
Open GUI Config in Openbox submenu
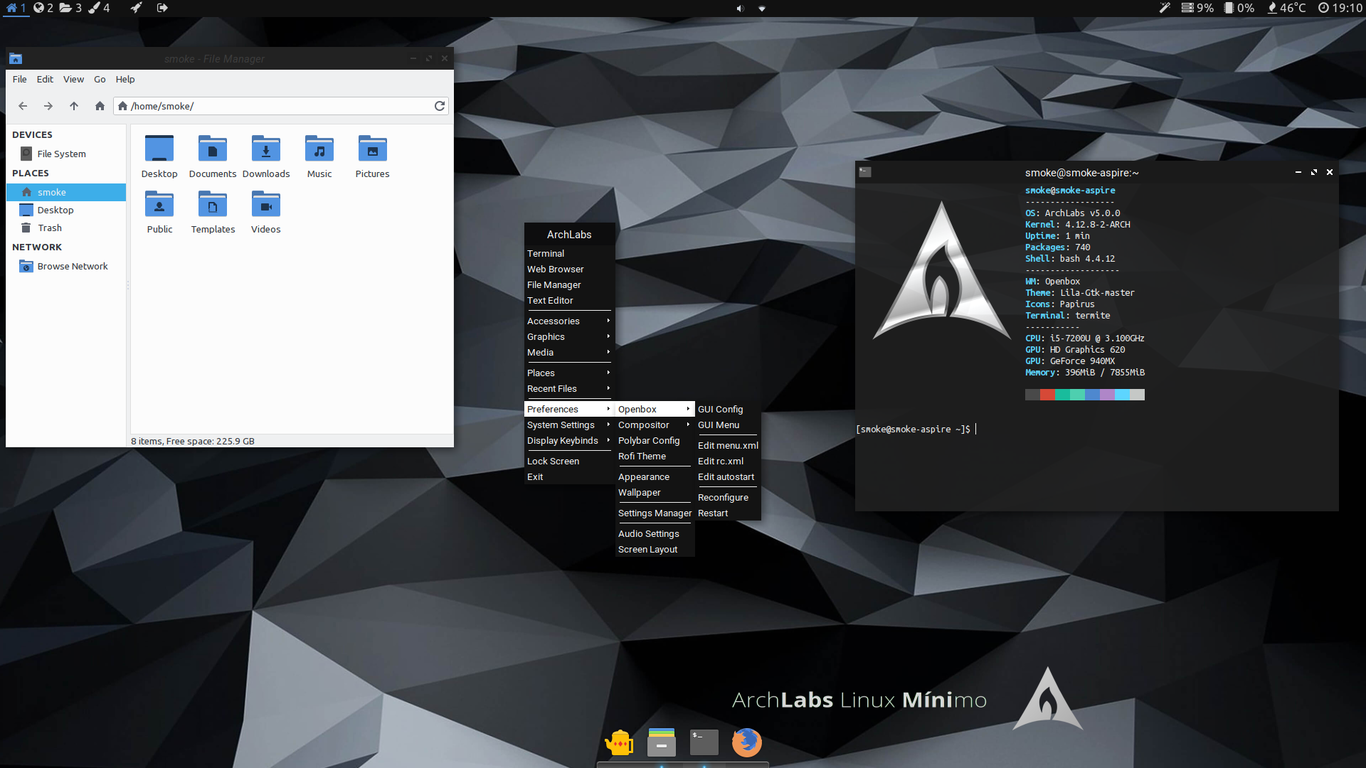coord(728,409)
